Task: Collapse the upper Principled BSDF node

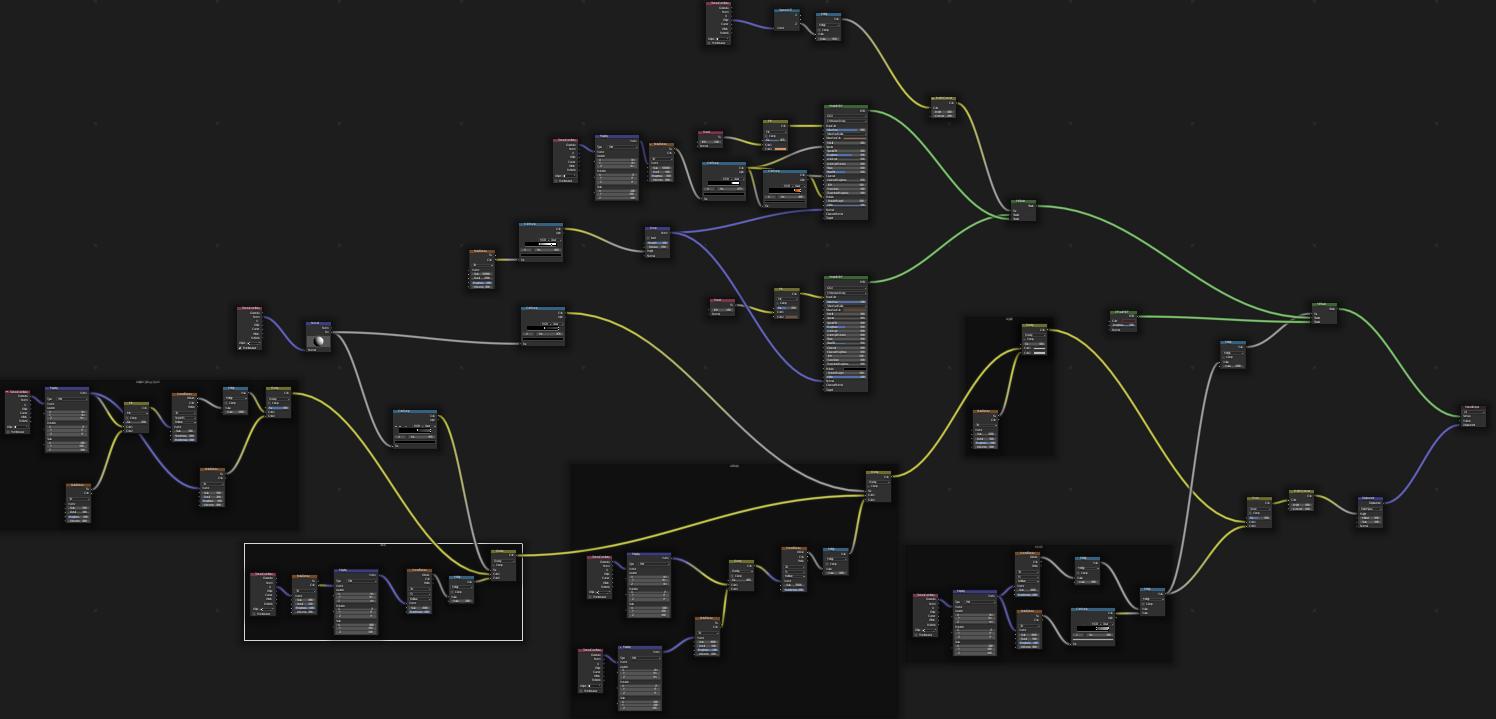Action: [x=828, y=106]
